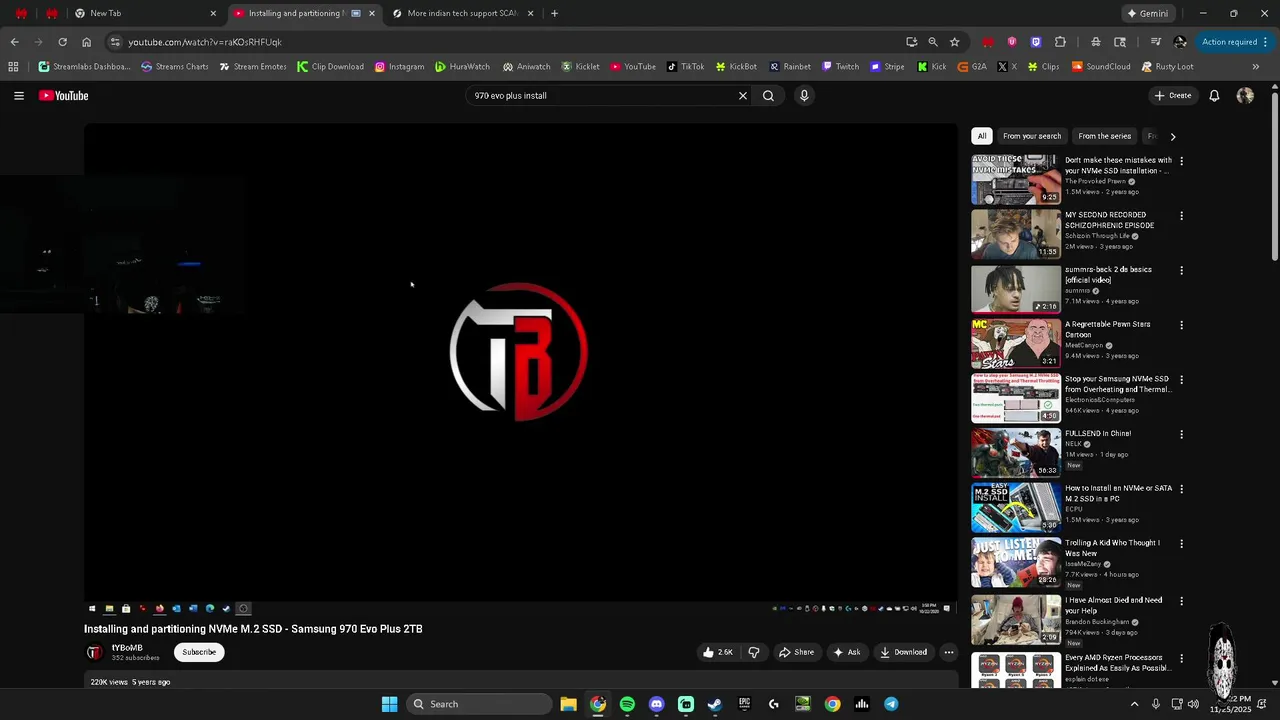Bookmark this page with the star

(x=954, y=42)
